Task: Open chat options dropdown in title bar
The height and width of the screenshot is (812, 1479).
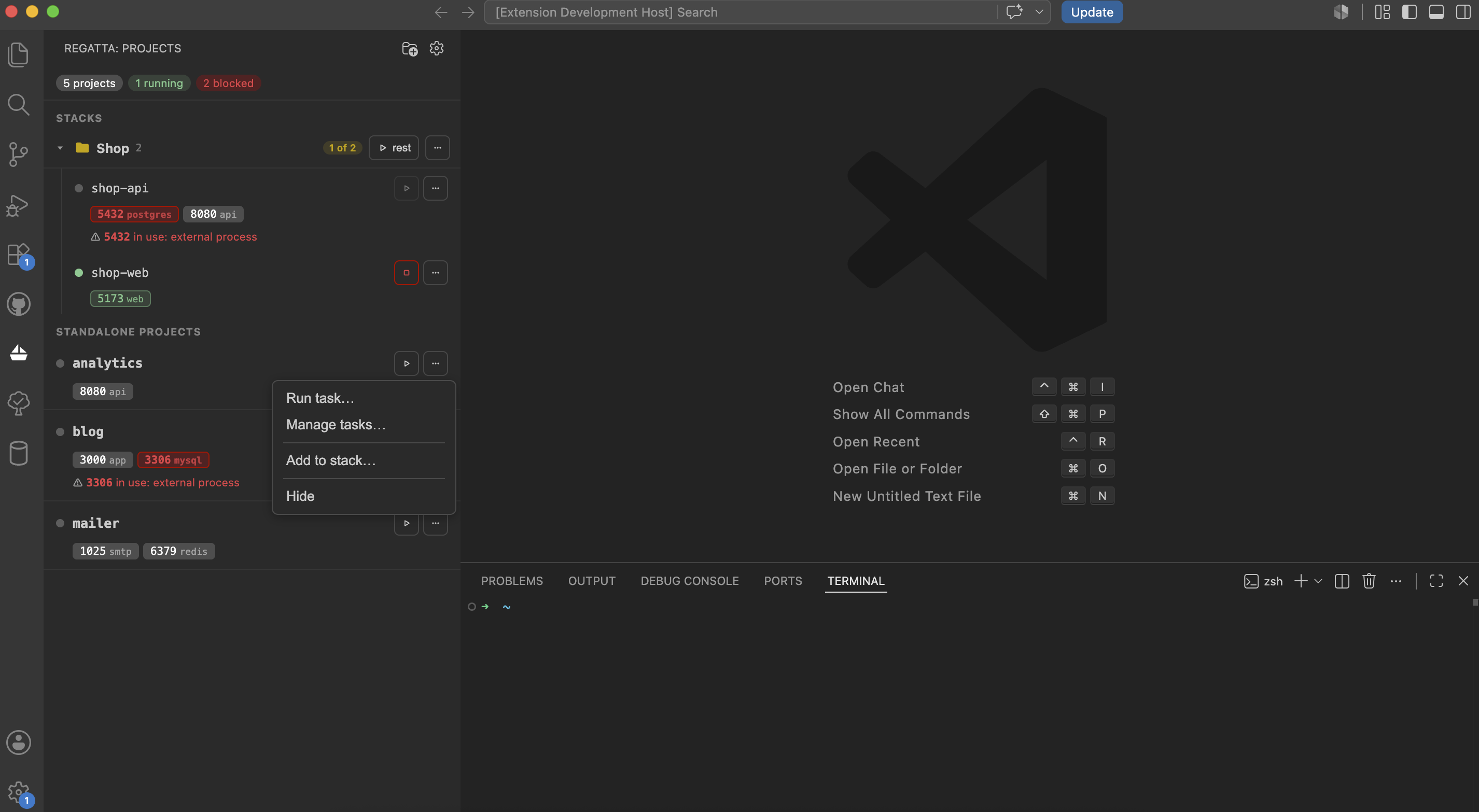Action: tap(1039, 12)
